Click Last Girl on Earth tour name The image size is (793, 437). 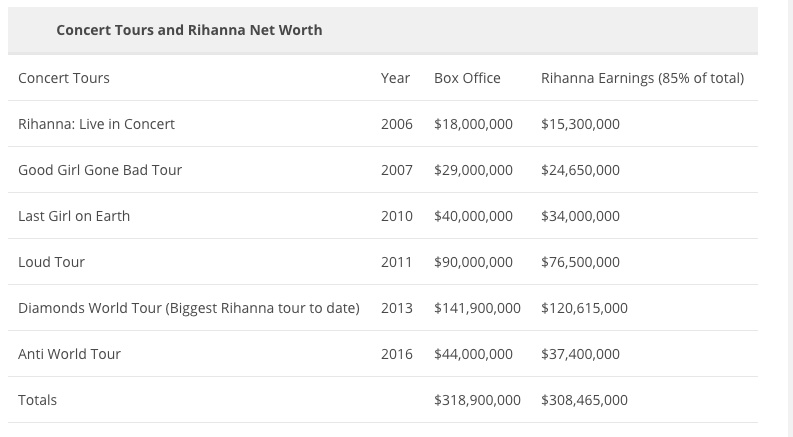[x=74, y=216]
